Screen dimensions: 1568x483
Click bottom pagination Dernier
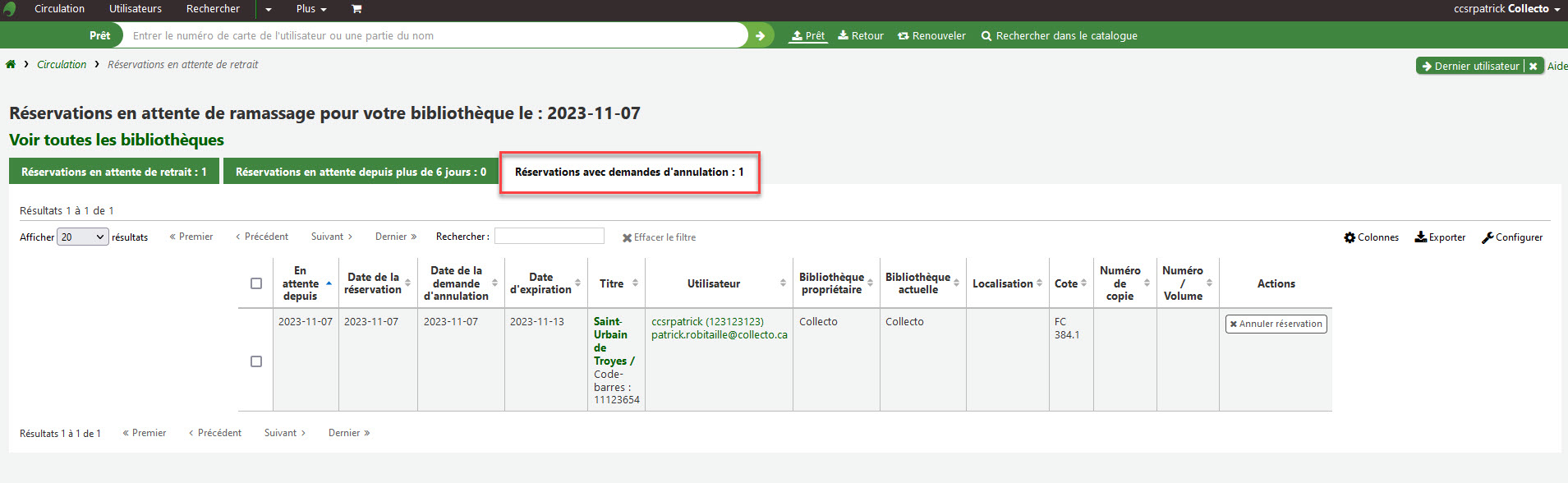[349, 433]
